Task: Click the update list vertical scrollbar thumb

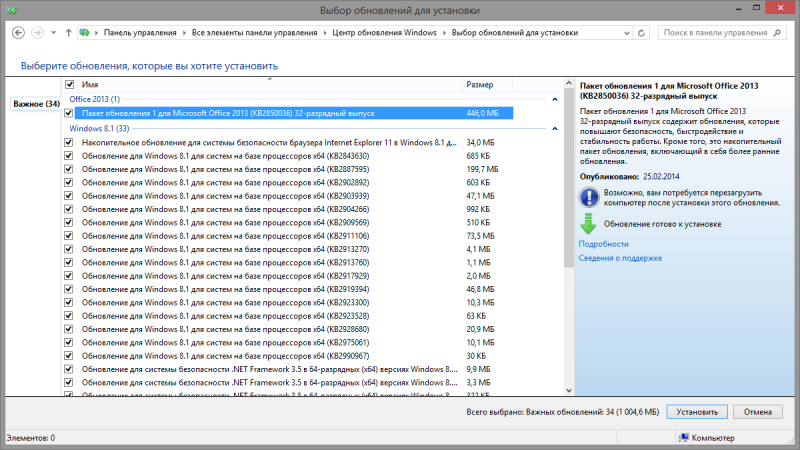Action: (x=569, y=177)
